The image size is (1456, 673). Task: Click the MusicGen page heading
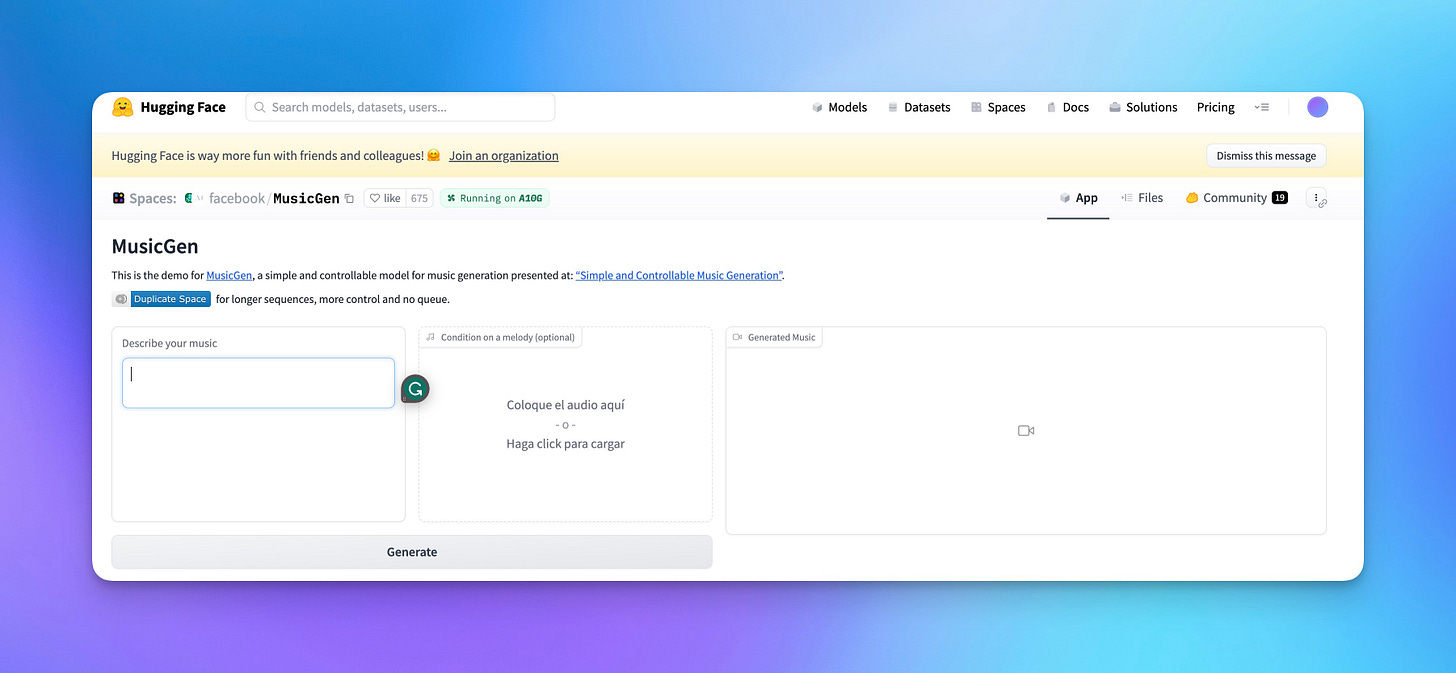pyautogui.click(x=155, y=247)
